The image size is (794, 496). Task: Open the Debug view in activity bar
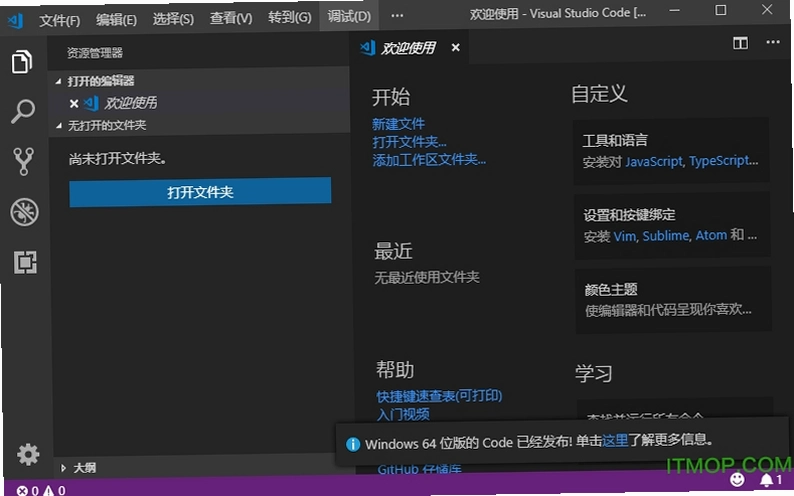(x=24, y=212)
